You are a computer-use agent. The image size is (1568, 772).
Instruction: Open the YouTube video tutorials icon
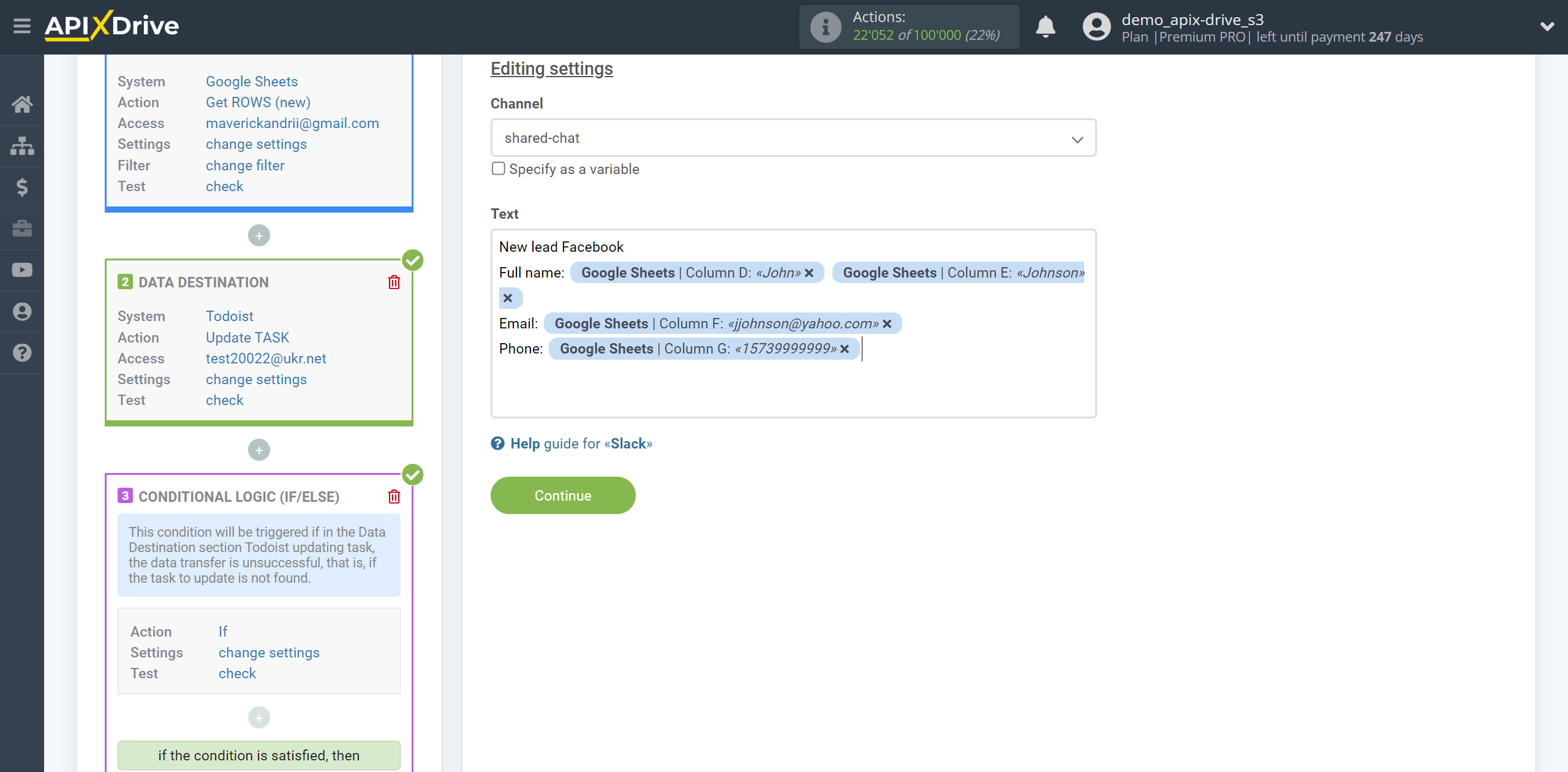pos(22,270)
